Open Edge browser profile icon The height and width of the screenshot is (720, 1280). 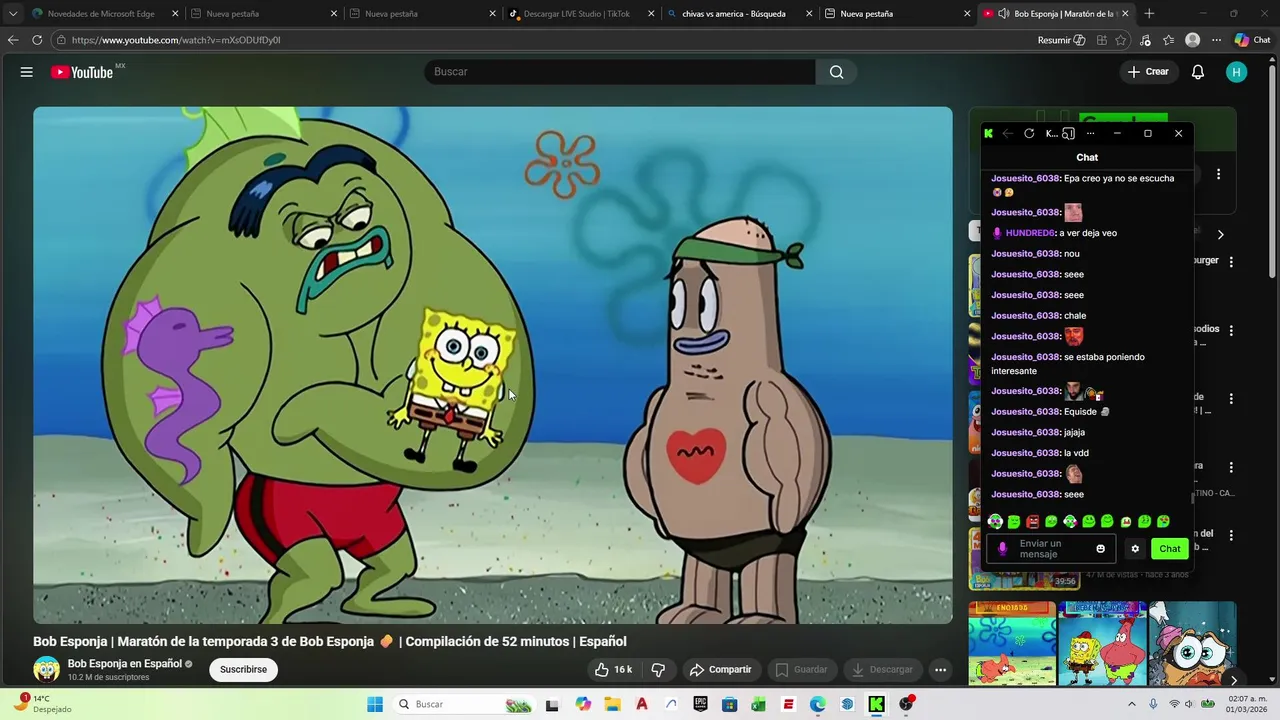(x=1192, y=40)
